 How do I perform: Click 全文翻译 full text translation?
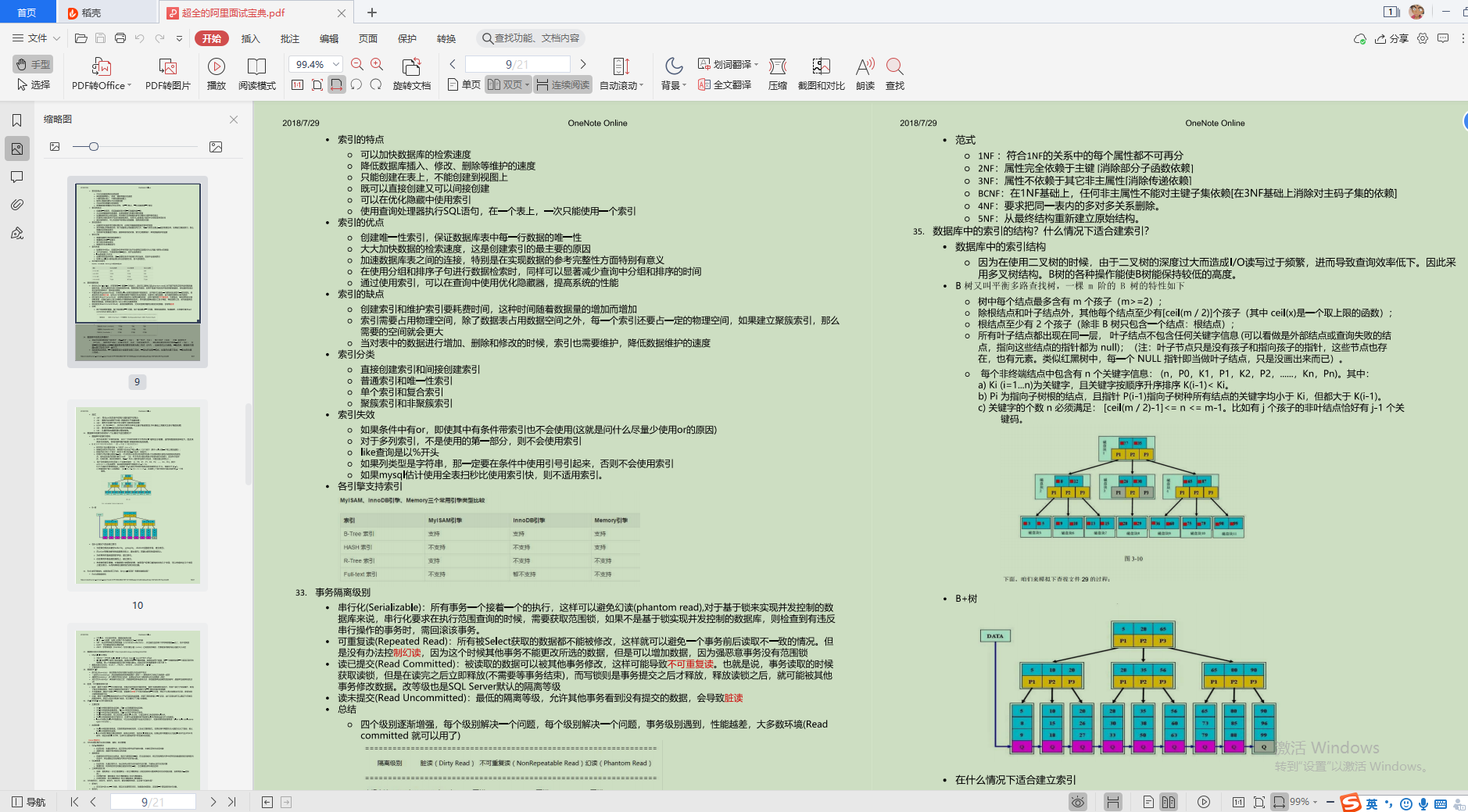pos(725,84)
